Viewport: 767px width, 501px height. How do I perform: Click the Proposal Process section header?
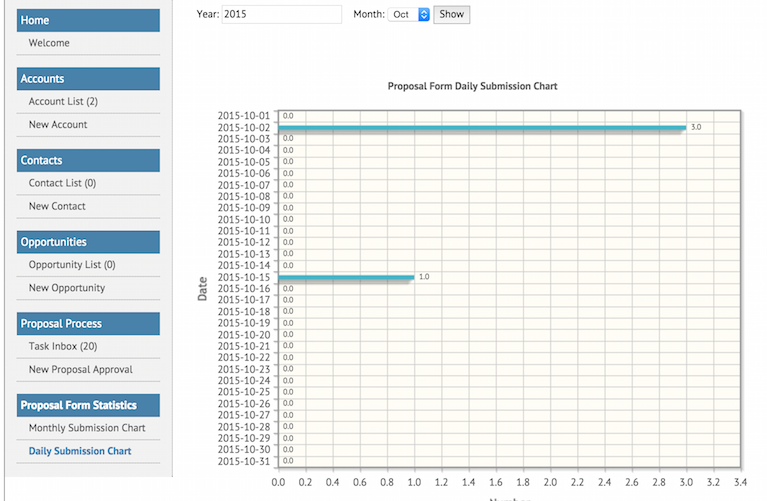88,324
